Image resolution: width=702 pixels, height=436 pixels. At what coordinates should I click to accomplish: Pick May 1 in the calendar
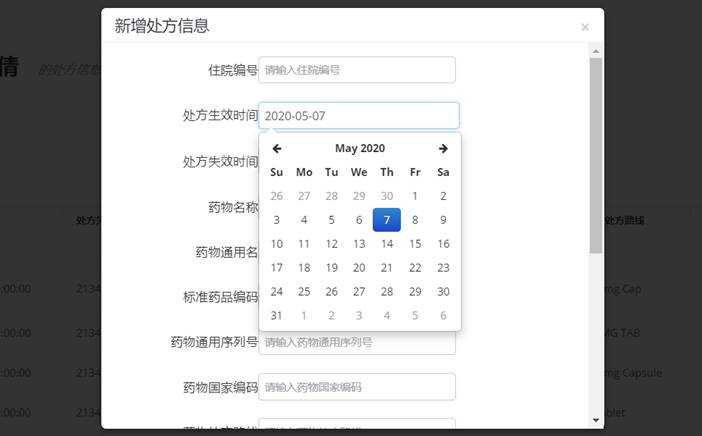click(x=415, y=196)
